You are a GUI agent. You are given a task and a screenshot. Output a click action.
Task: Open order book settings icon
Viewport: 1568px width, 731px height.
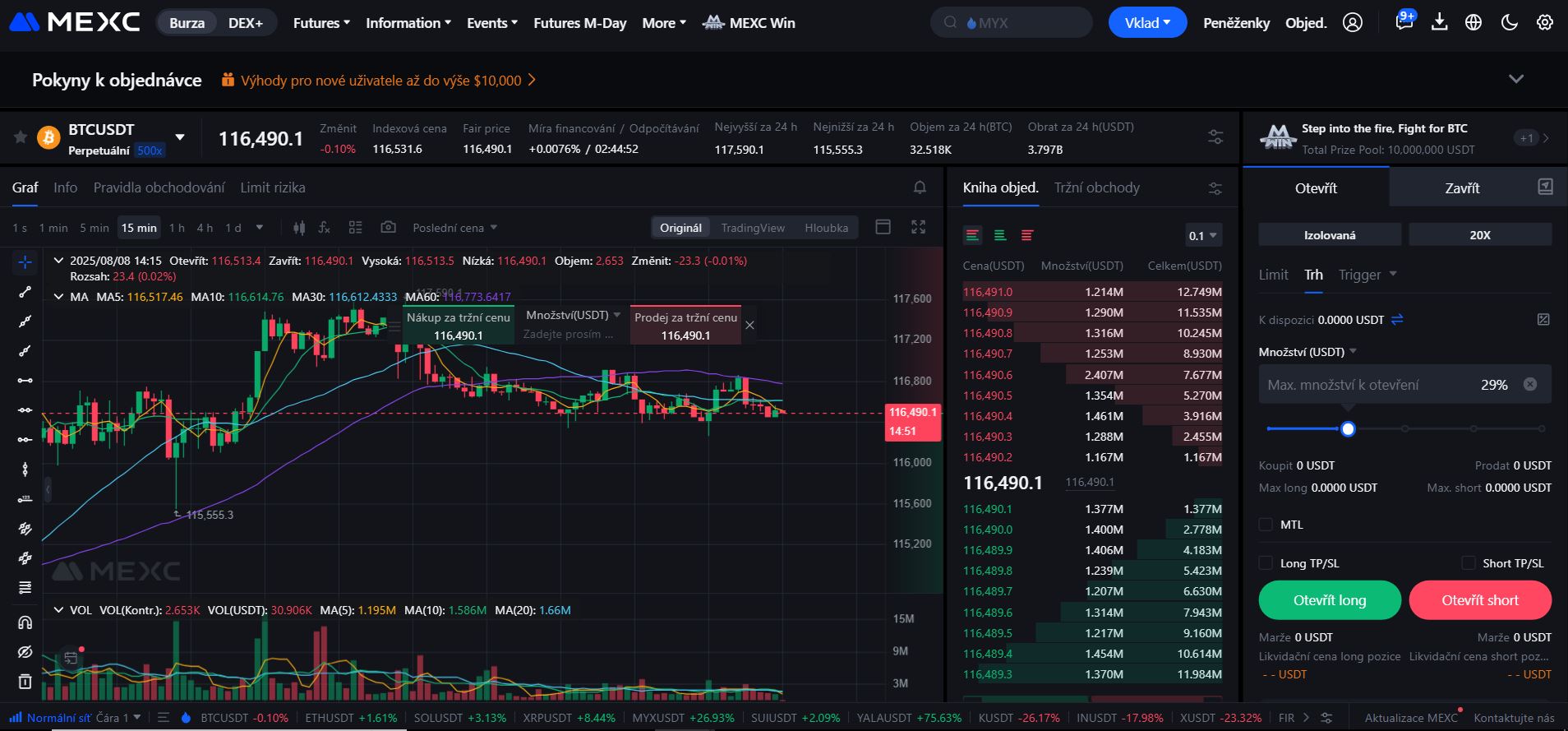click(x=1215, y=188)
